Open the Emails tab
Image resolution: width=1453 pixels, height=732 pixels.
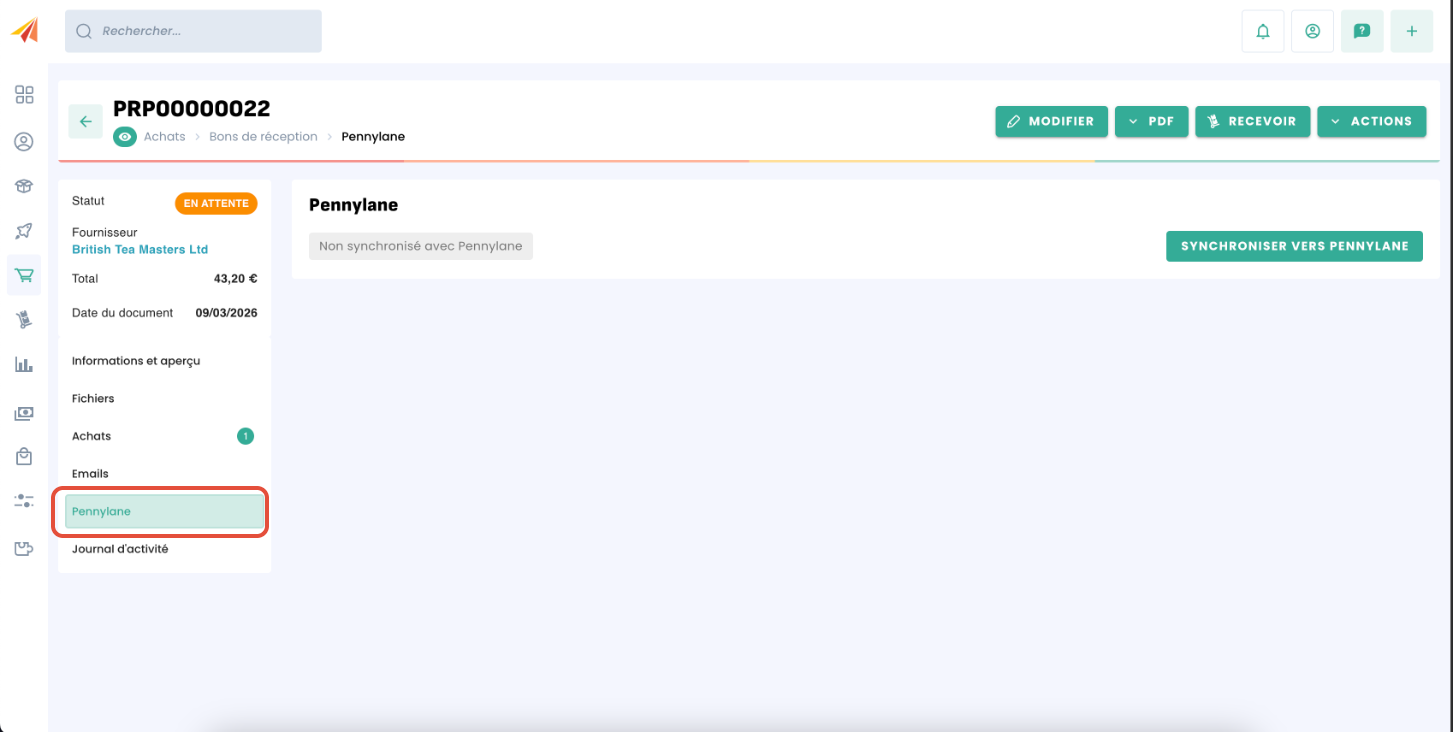click(x=165, y=473)
